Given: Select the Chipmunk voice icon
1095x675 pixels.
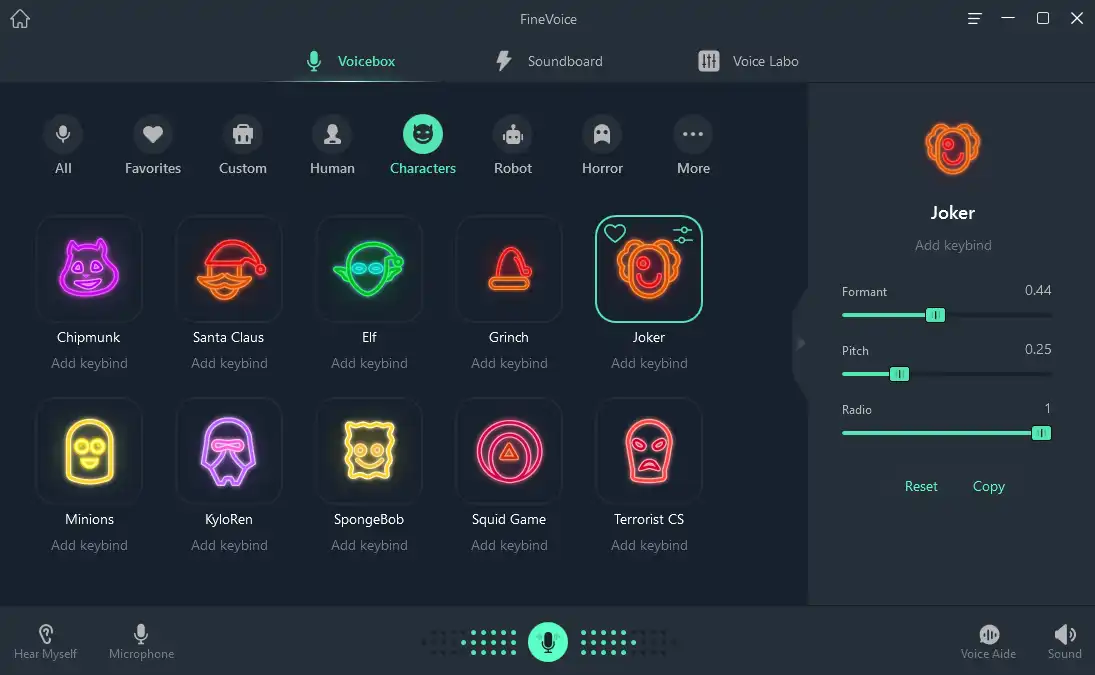Looking at the screenshot, I should (x=89, y=269).
